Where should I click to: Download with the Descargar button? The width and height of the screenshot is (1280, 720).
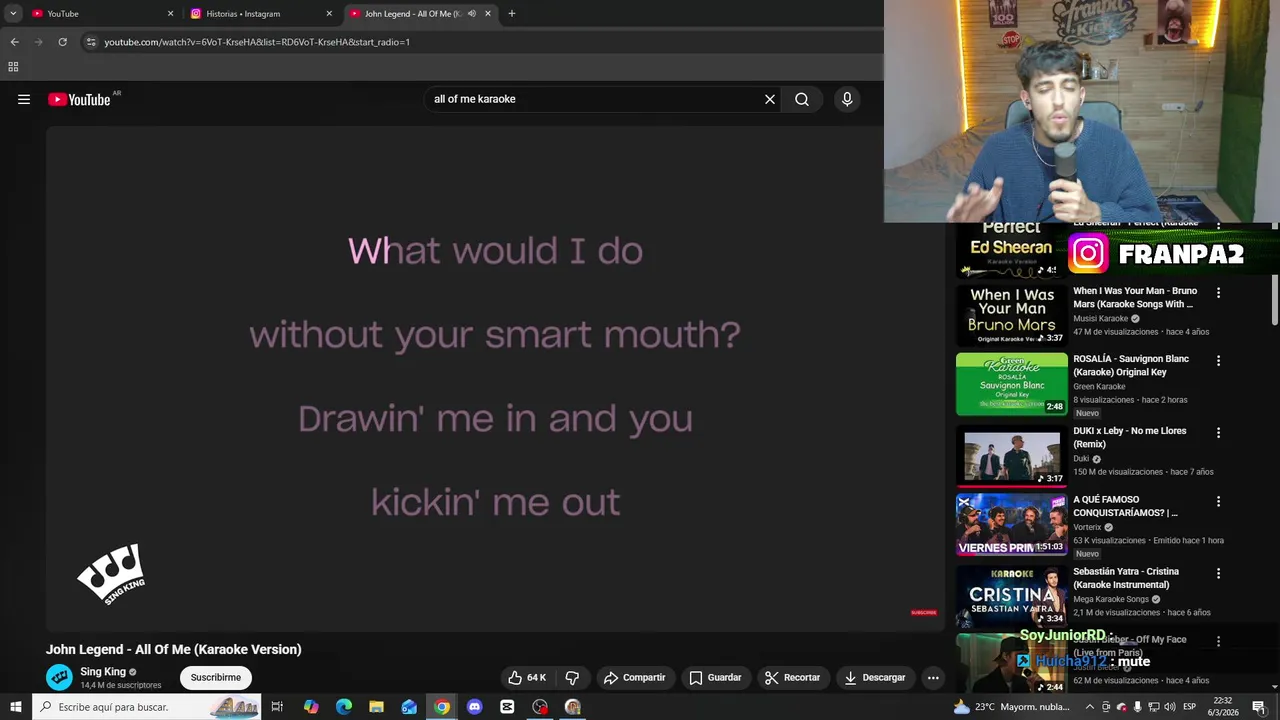click(x=875, y=677)
